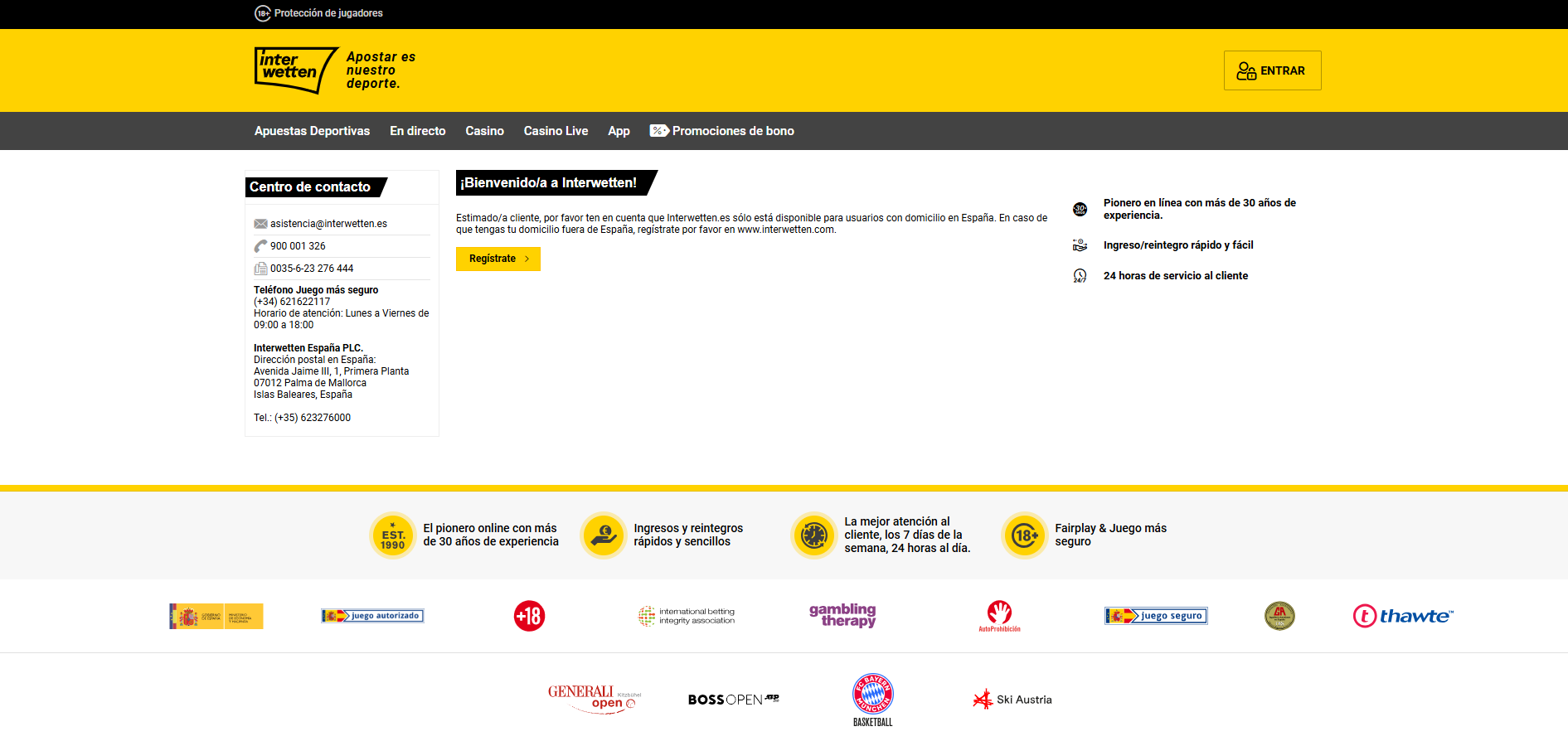Click the Tel.: (+35) 623276000 line
Viewport: 1568px width, 746px height.
(302, 418)
